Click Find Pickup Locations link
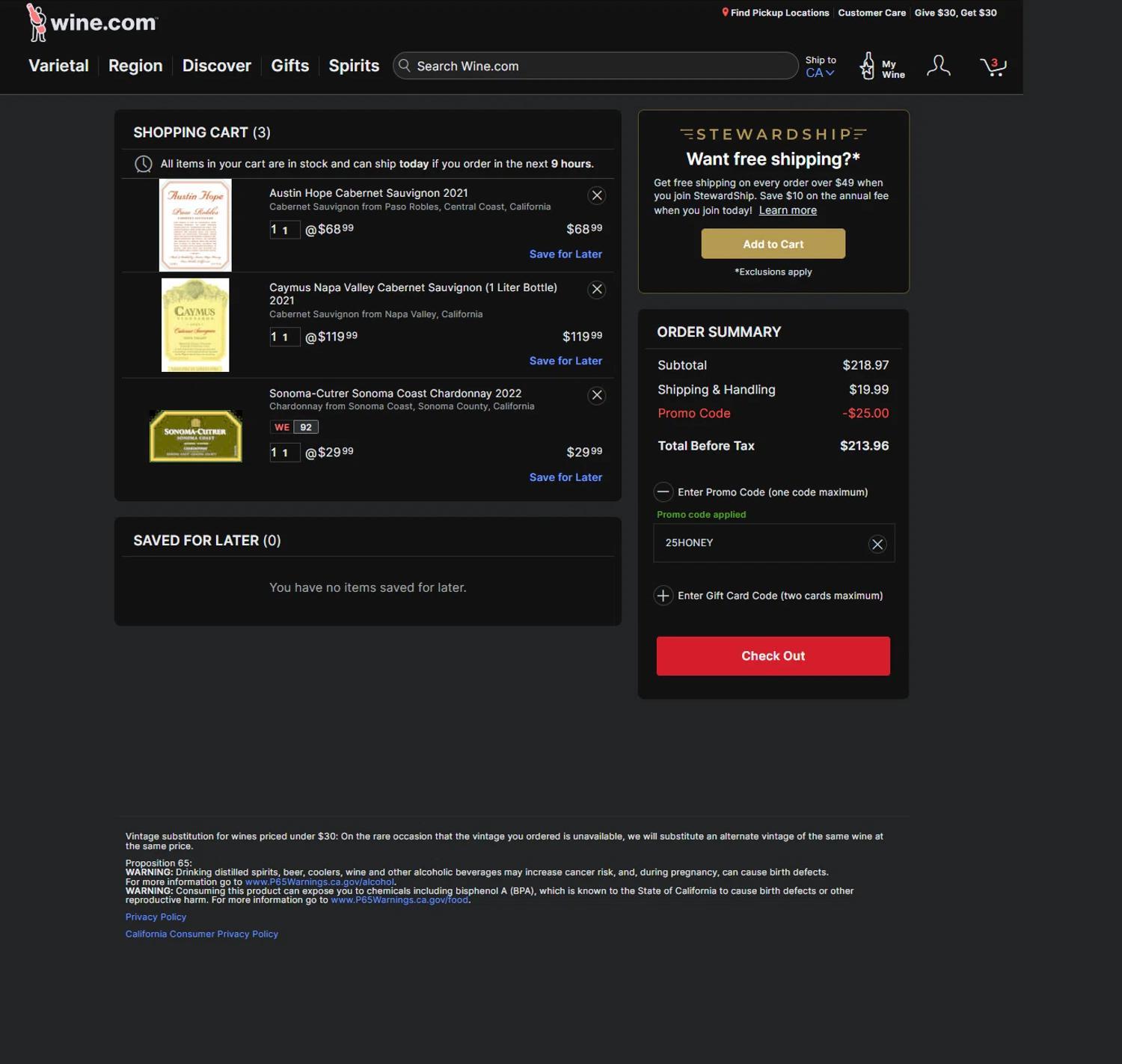This screenshot has width=1122, height=1064. click(x=779, y=13)
